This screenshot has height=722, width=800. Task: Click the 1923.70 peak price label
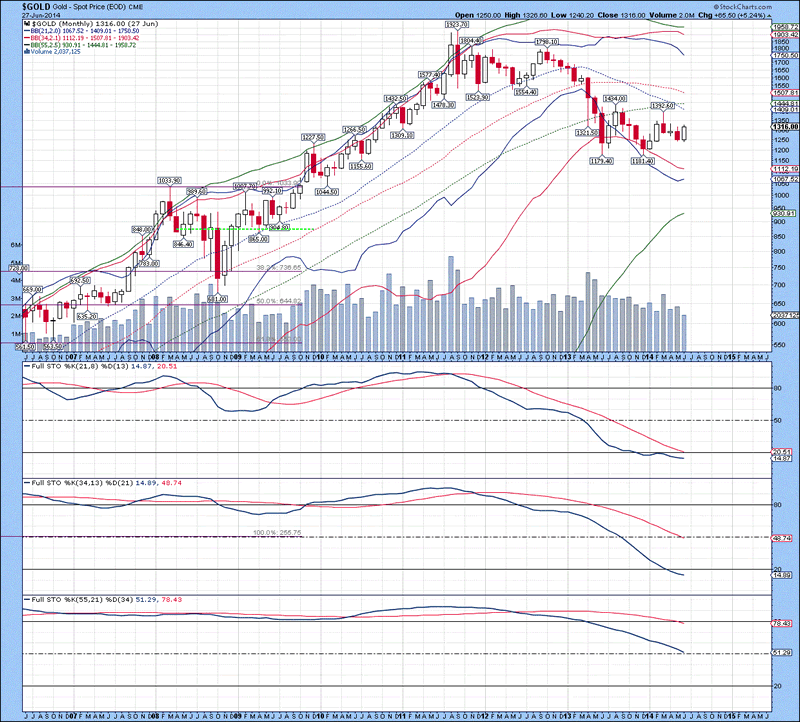coord(457,22)
